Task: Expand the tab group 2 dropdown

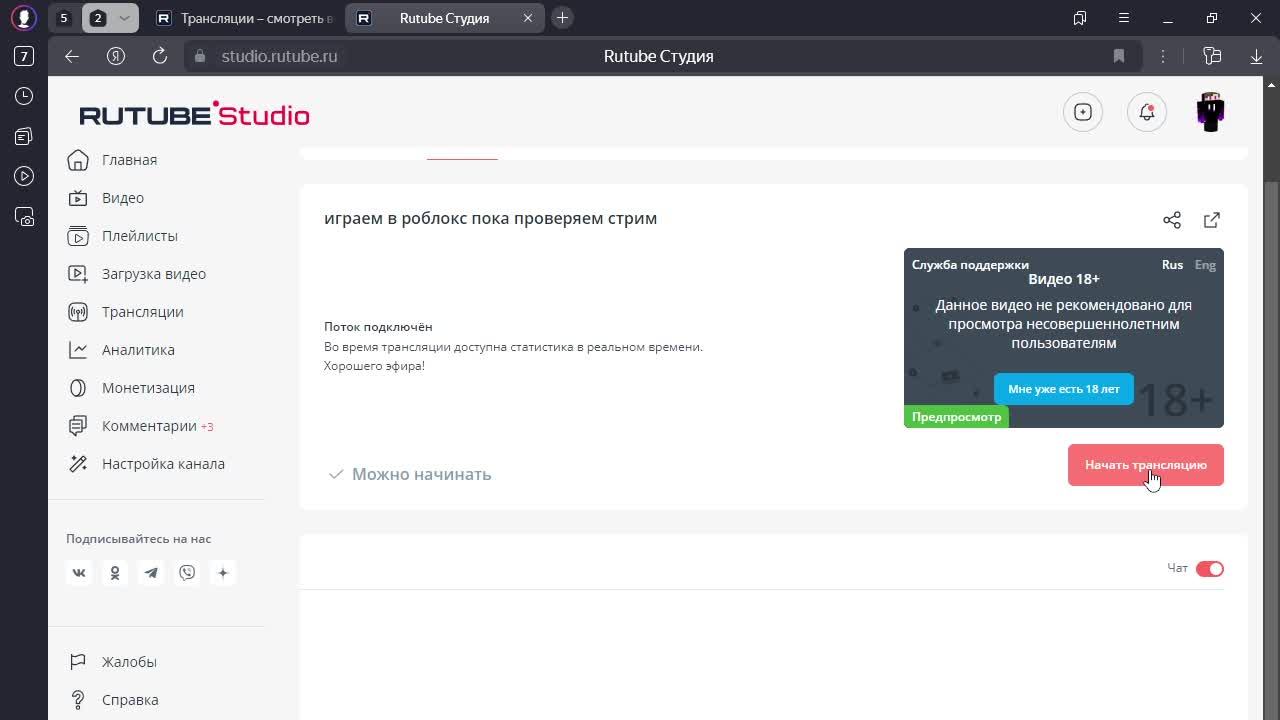Action: pyautogui.click(x=124, y=18)
